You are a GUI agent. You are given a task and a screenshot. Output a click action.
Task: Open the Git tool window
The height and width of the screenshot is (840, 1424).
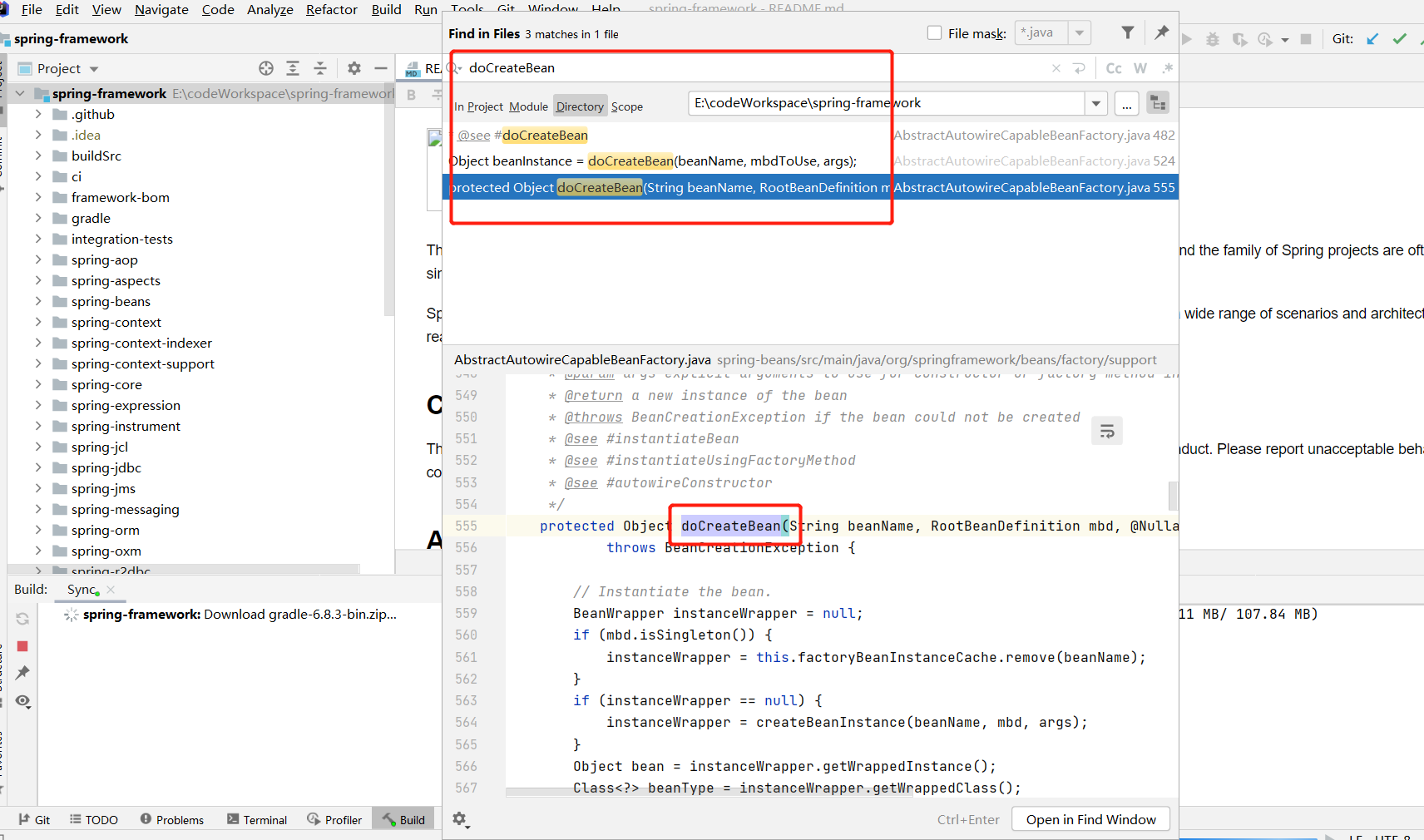[x=34, y=819]
